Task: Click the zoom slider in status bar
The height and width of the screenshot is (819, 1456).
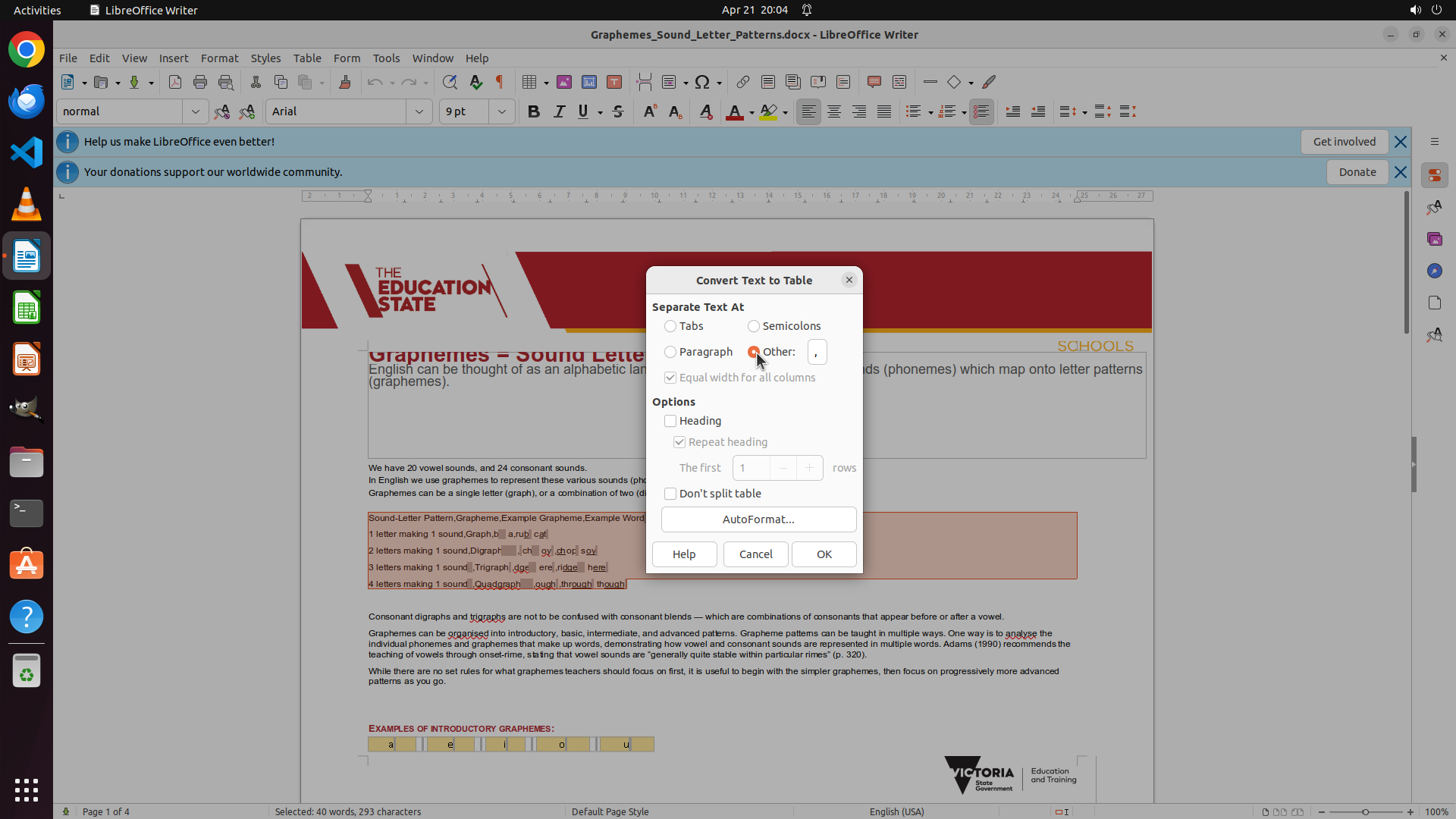Action: coord(1365,811)
